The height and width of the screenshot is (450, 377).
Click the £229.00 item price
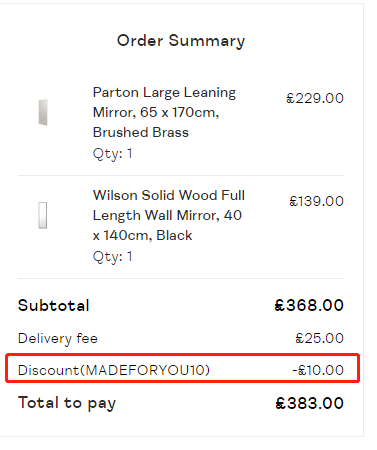tap(315, 98)
